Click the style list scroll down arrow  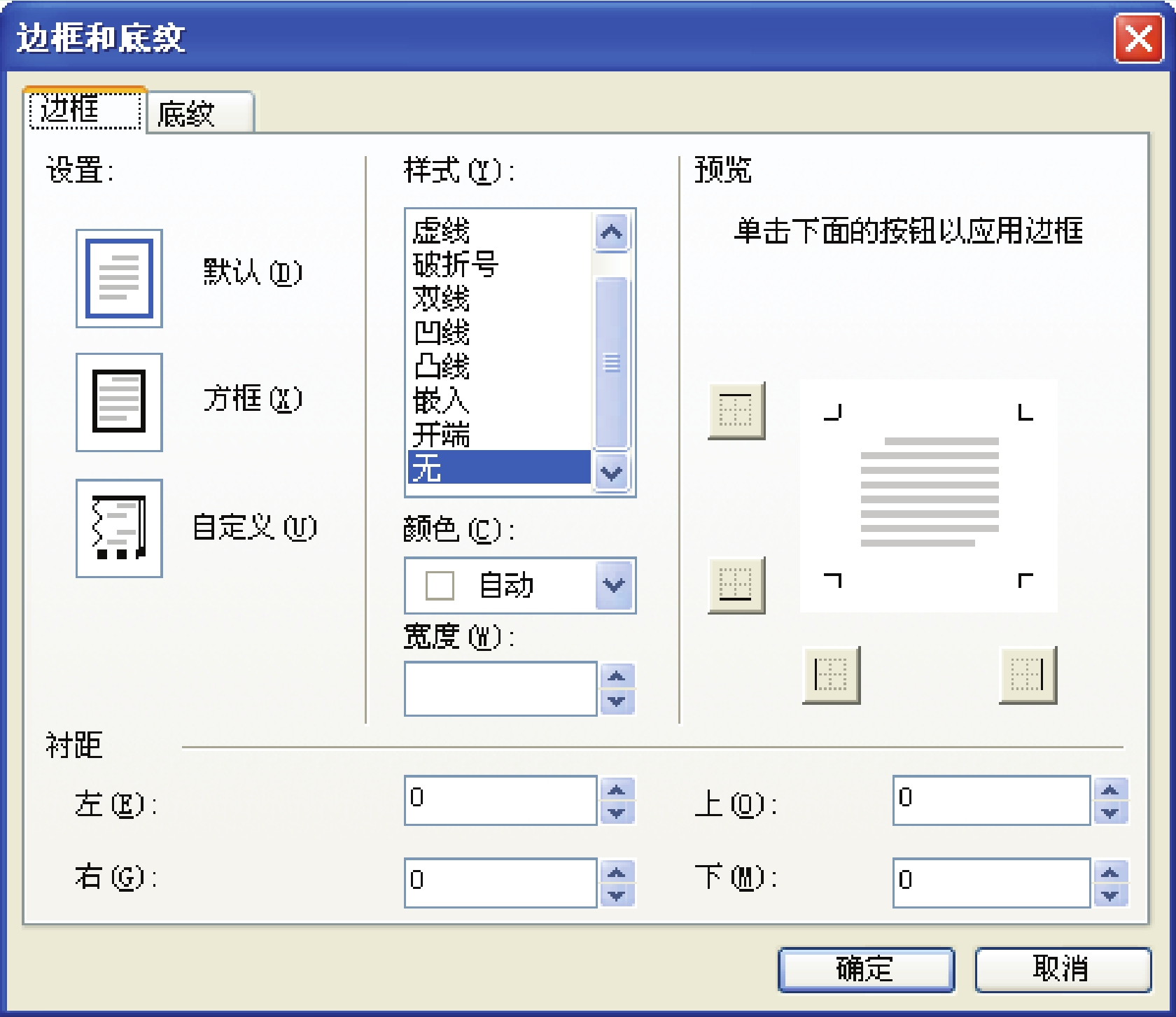point(612,473)
